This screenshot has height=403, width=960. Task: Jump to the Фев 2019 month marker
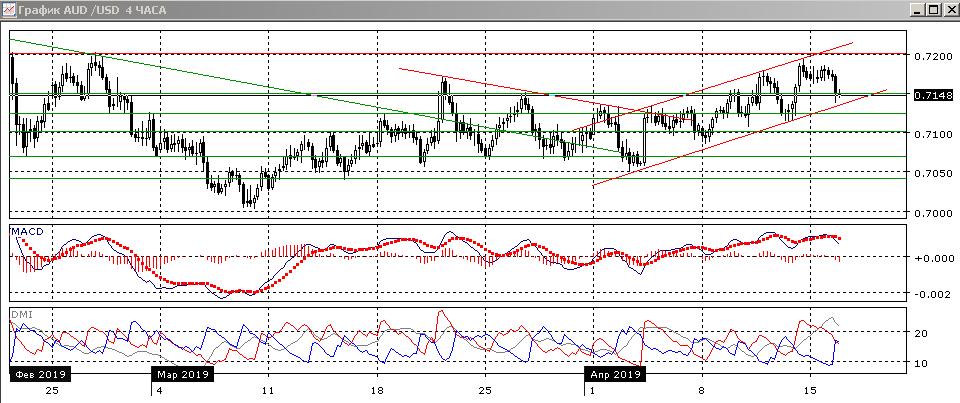point(39,374)
